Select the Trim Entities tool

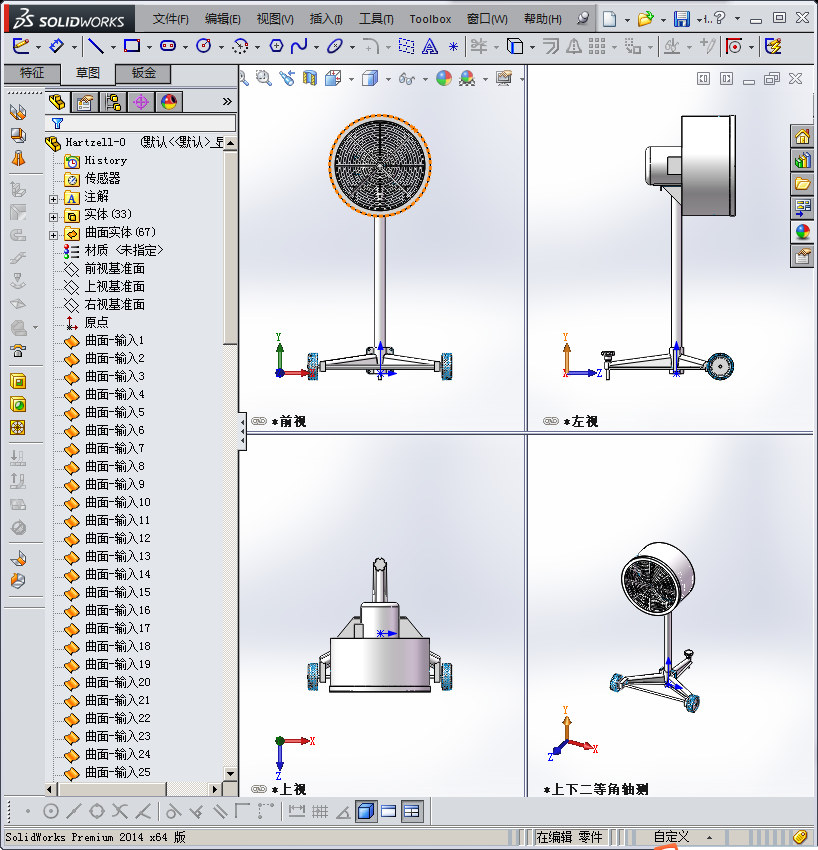coord(479,47)
